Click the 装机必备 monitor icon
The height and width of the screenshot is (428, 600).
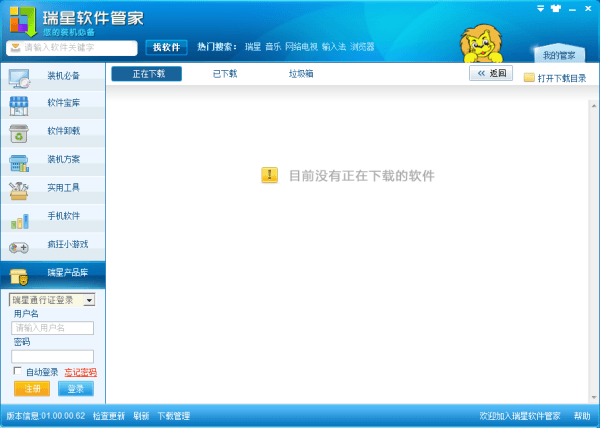(x=19, y=79)
